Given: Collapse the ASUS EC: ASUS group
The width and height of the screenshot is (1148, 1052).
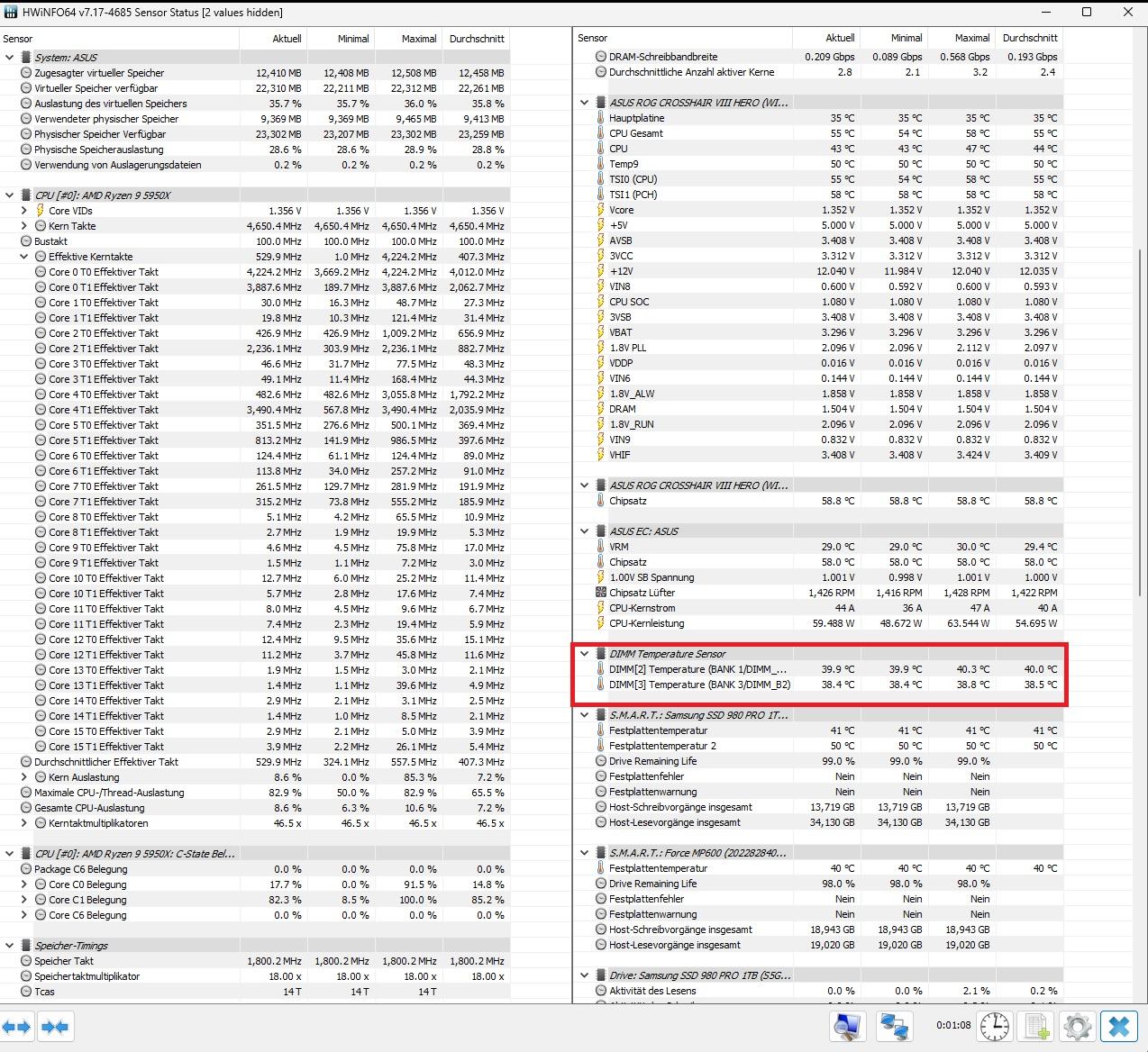Looking at the screenshot, I should (584, 531).
